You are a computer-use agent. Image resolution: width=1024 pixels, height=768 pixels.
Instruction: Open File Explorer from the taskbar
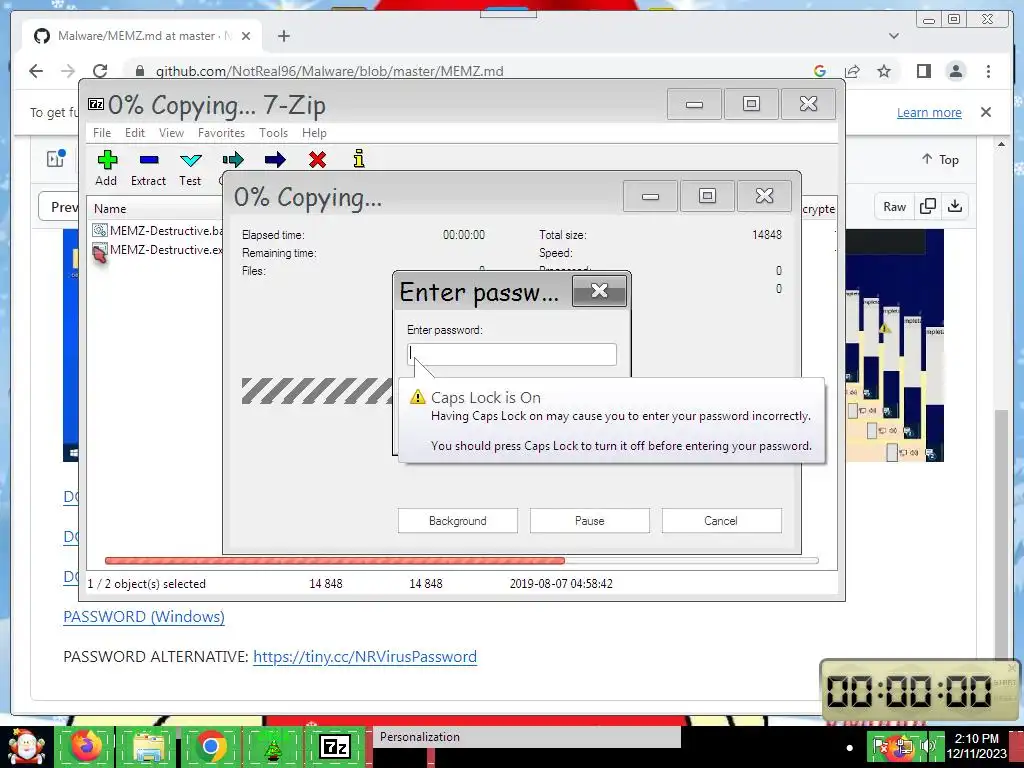tap(148, 746)
